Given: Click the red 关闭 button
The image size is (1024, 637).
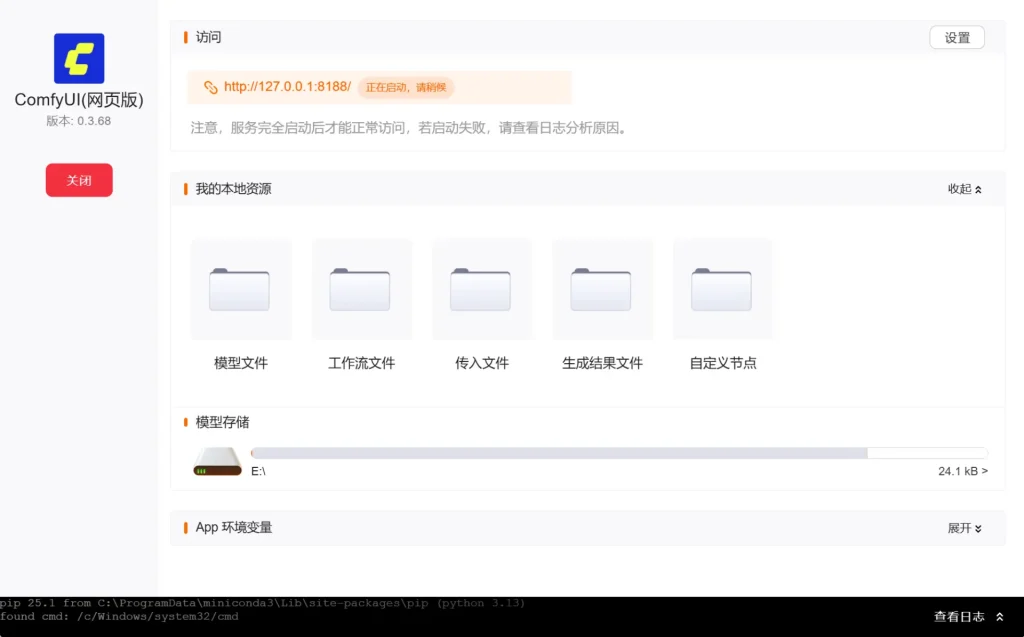Looking at the screenshot, I should (x=78, y=180).
